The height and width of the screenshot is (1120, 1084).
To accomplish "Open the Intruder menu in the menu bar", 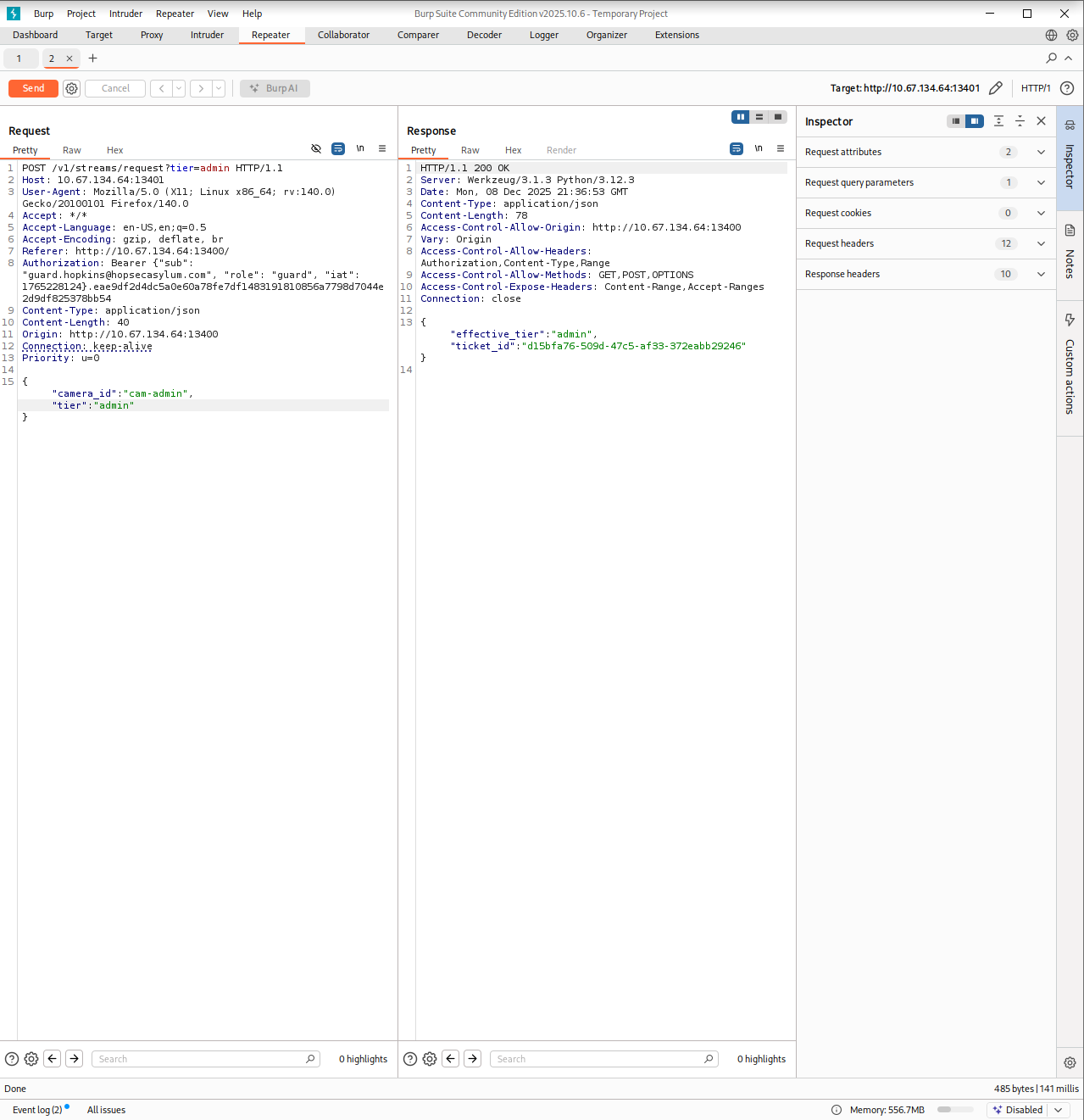I will (x=125, y=14).
